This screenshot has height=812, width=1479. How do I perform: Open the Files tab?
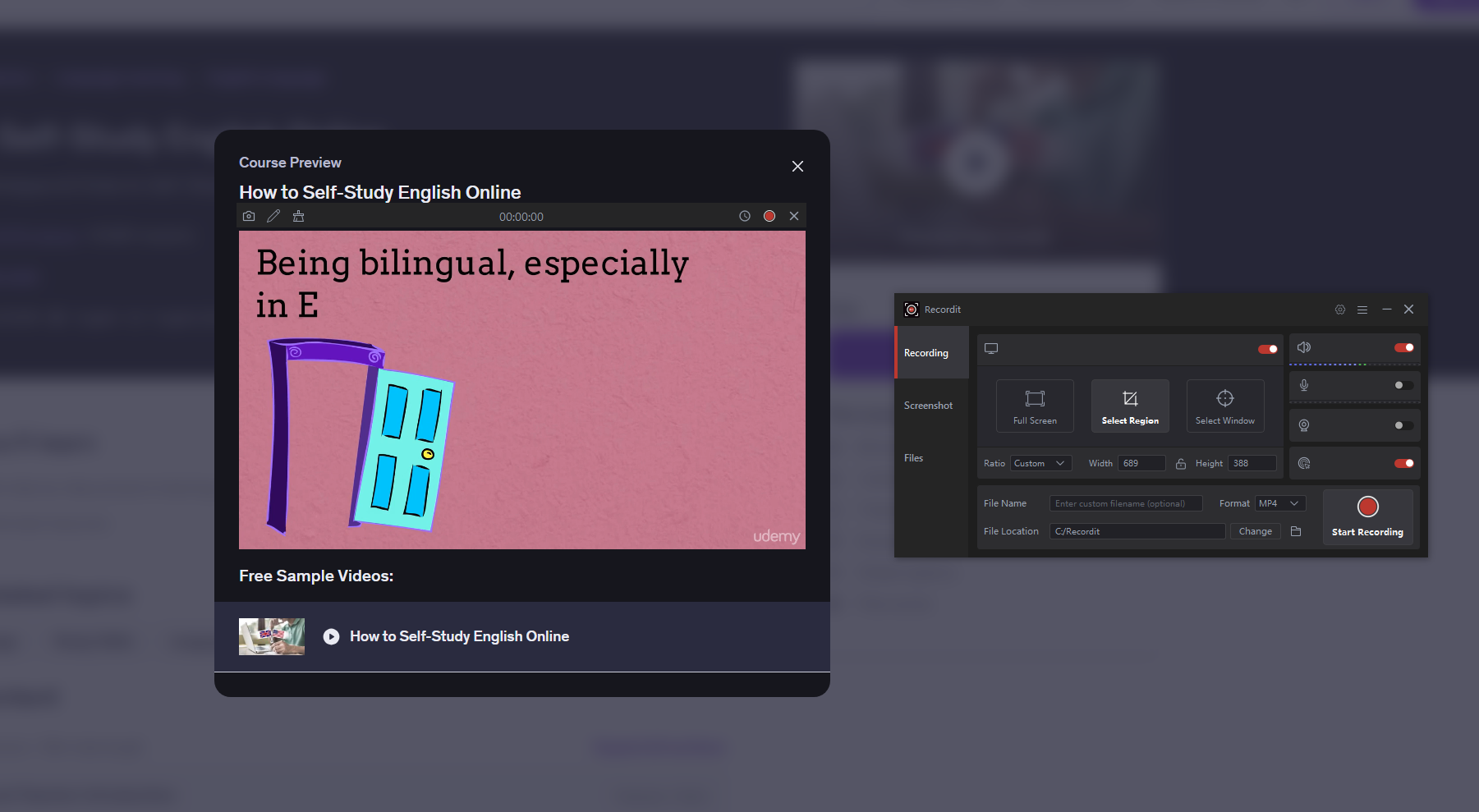click(x=914, y=458)
